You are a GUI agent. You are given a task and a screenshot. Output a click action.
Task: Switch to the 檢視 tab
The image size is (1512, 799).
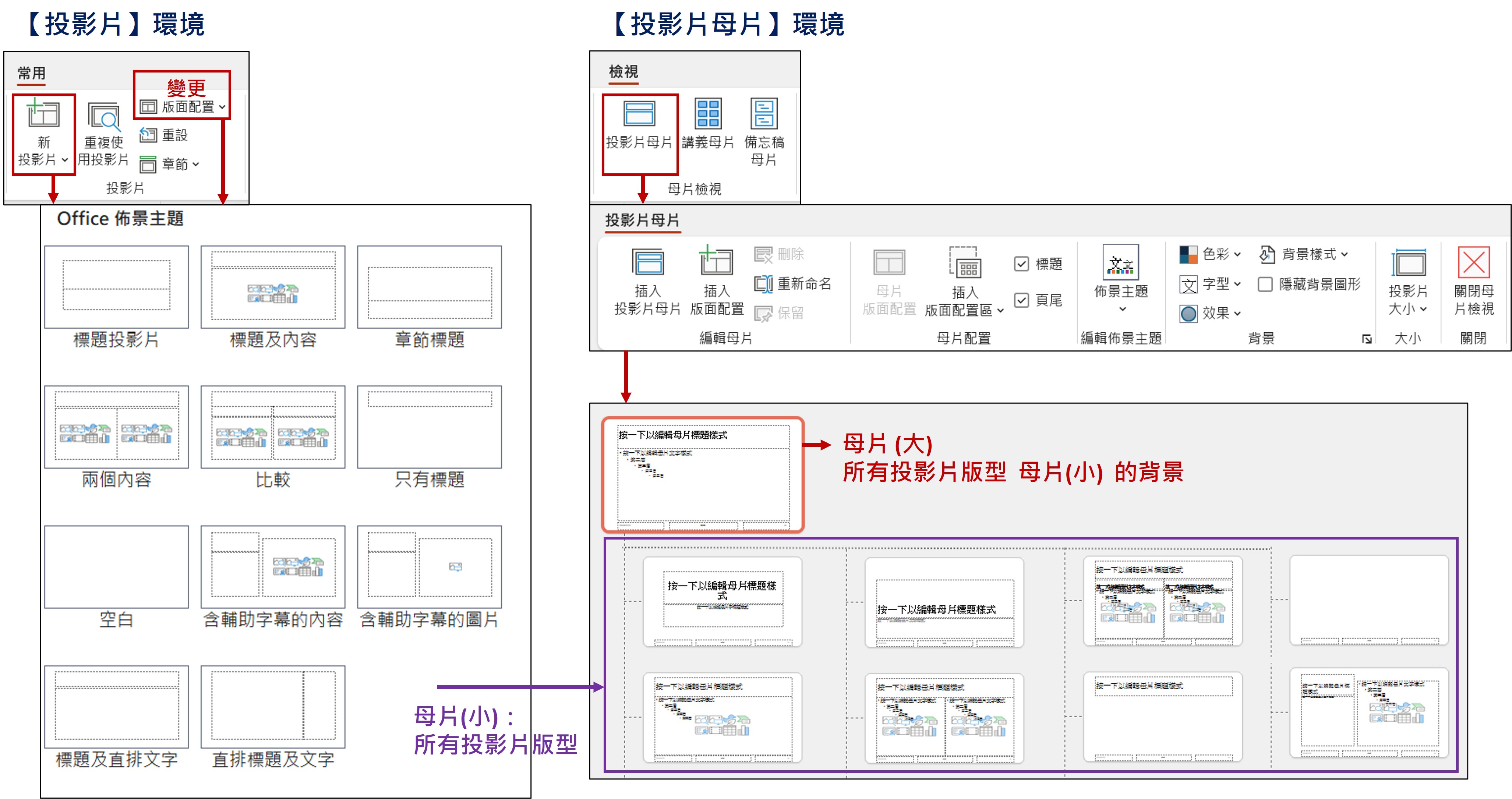623,72
